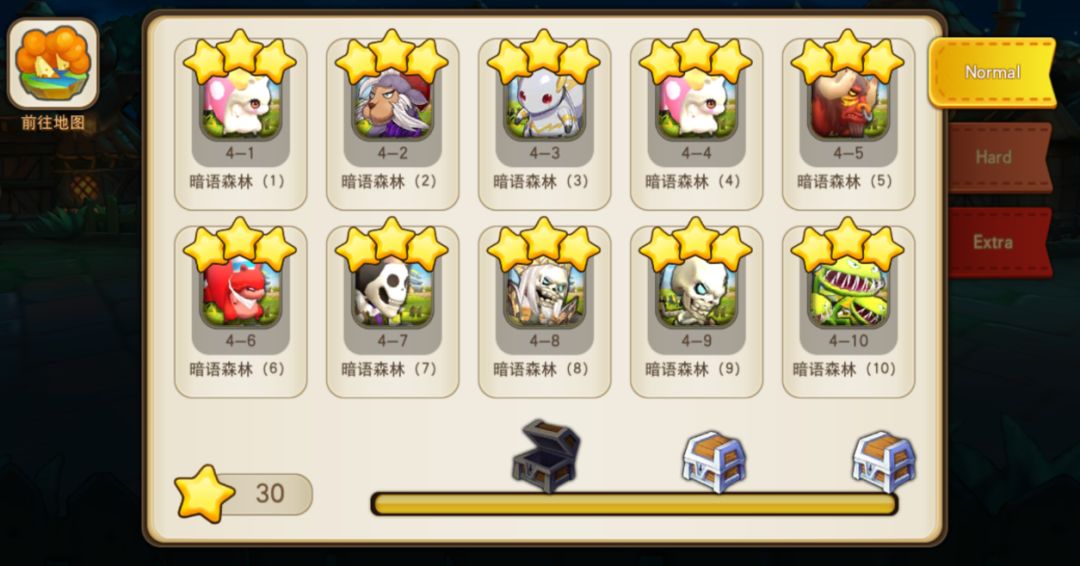The width and height of the screenshot is (1080, 566).
Task: Open the first dark opened treasure chest
Action: point(546,457)
